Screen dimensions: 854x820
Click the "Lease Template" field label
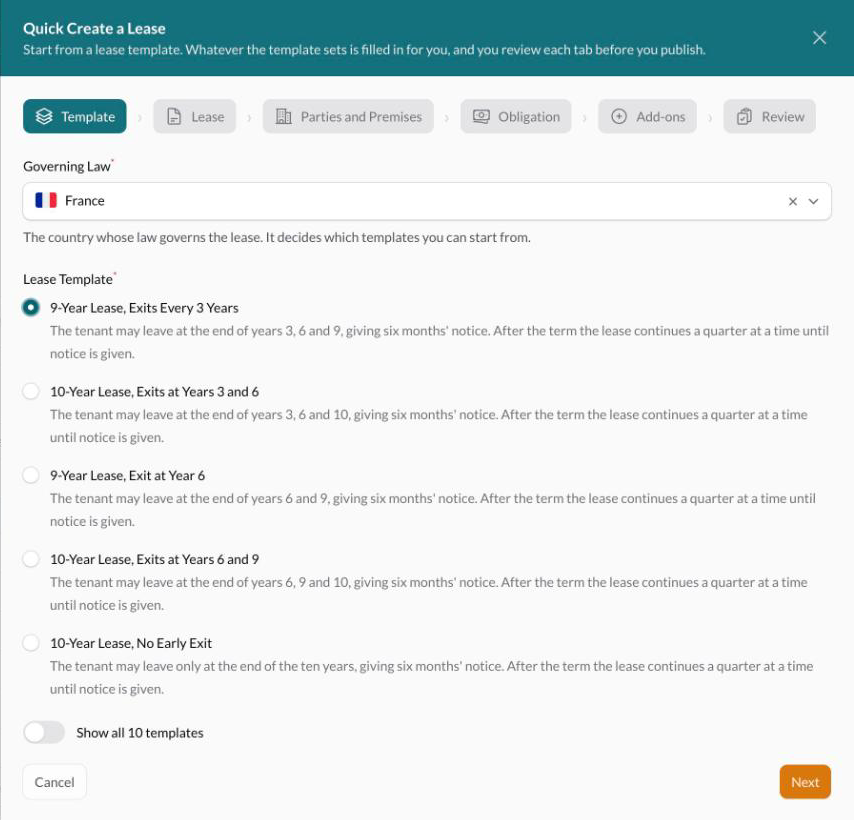coord(68,279)
